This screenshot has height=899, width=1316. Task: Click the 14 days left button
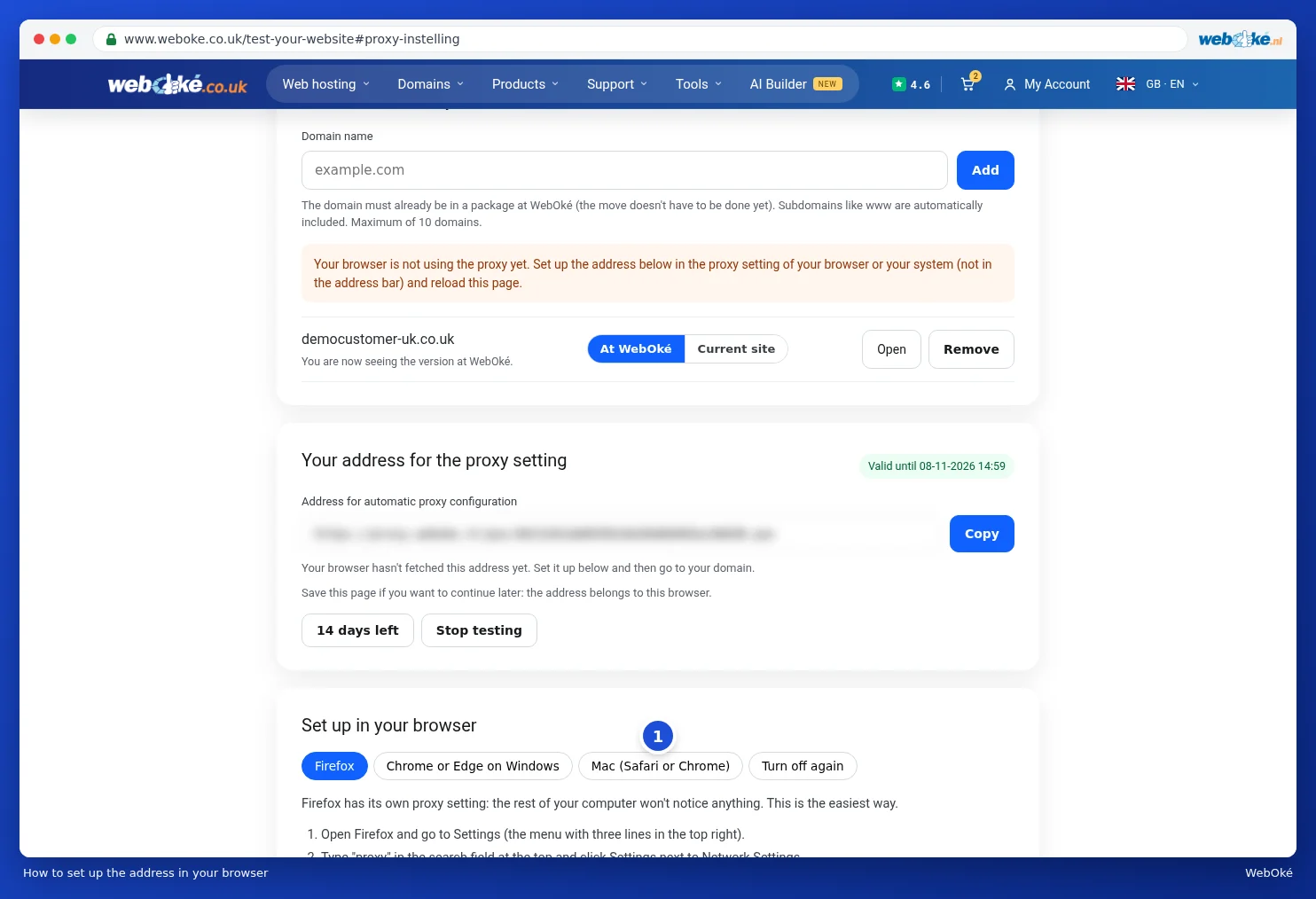click(357, 630)
